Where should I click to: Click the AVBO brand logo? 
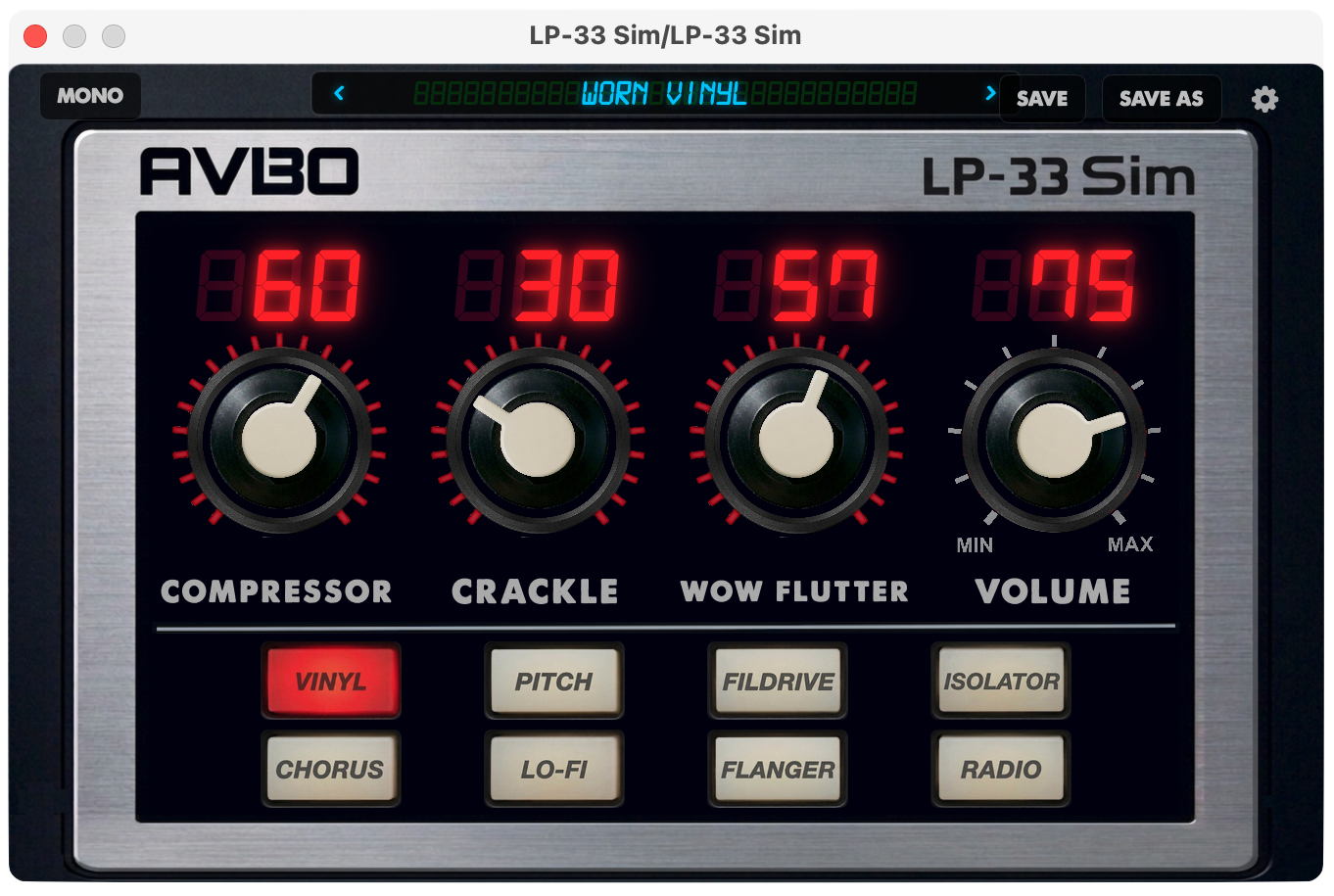click(x=250, y=173)
